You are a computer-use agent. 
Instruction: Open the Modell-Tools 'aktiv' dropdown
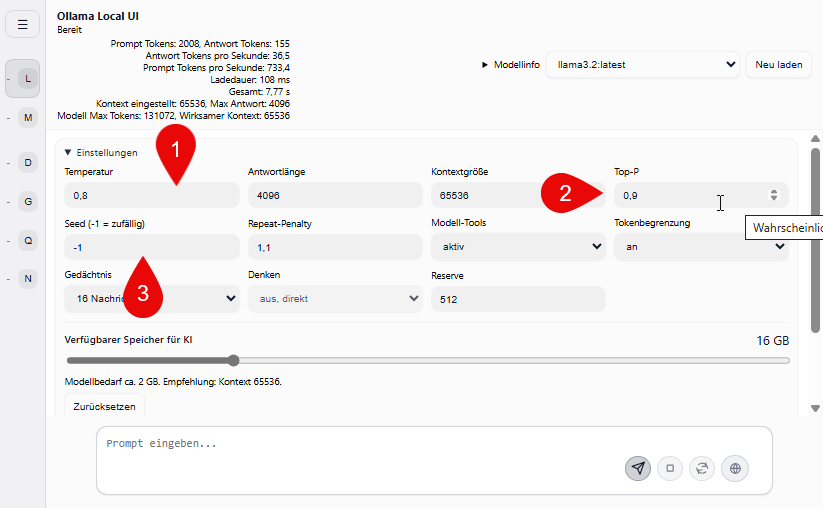pos(518,246)
